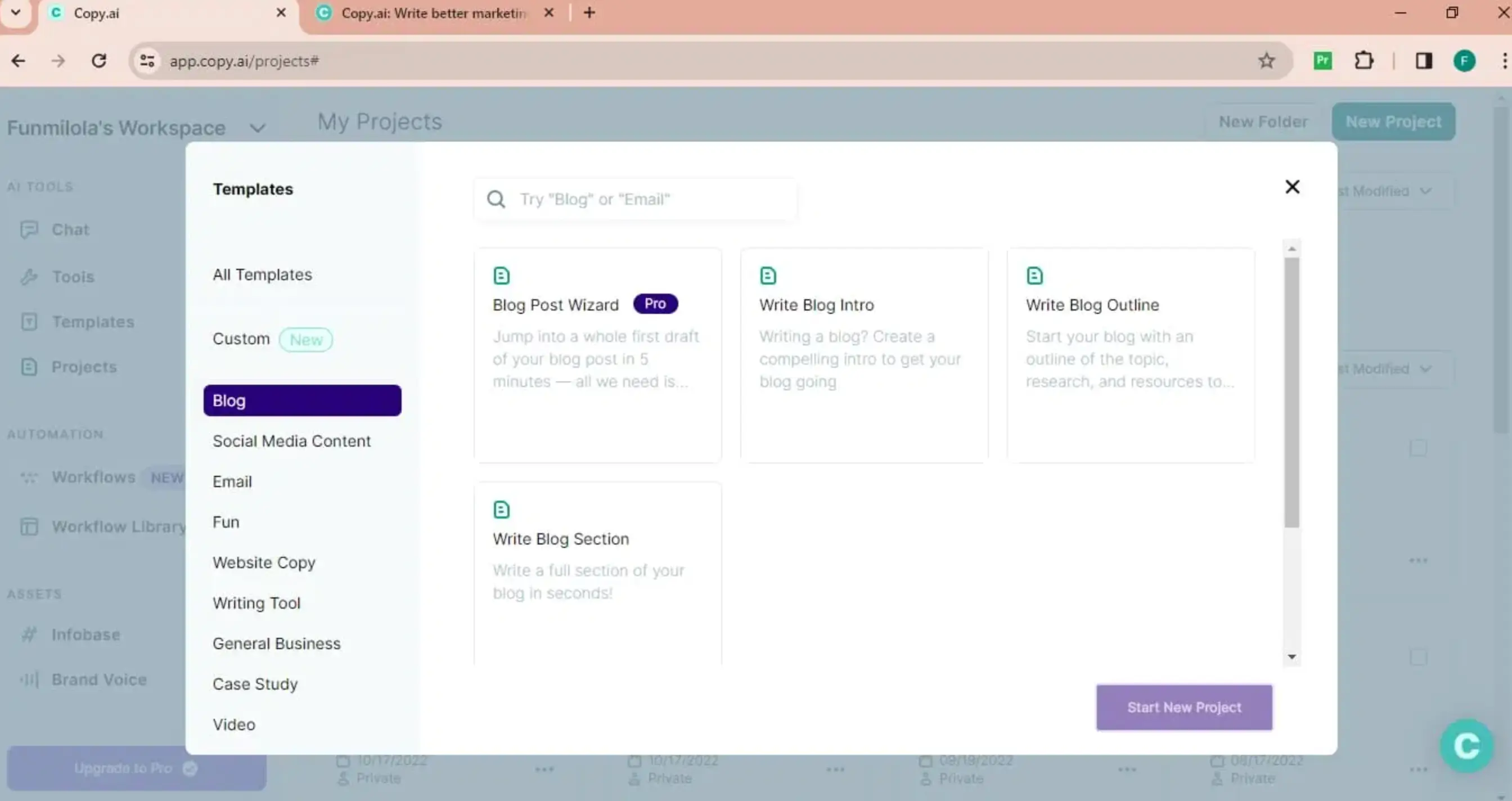The image size is (1512, 801).
Task: Select the General Business category
Action: tap(276, 643)
